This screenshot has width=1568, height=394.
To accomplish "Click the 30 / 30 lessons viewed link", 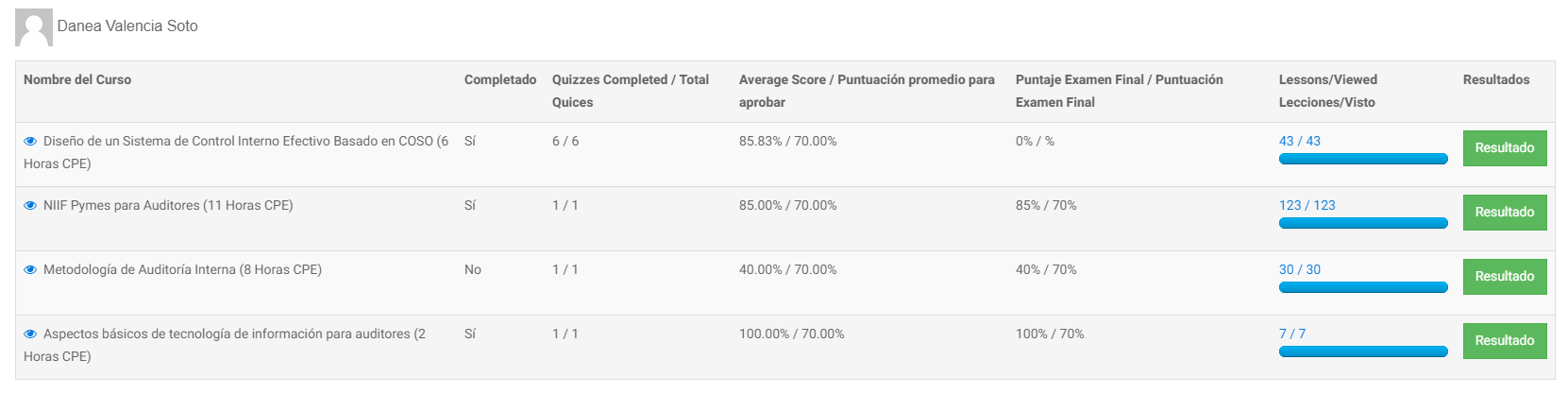I will click(1299, 269).
